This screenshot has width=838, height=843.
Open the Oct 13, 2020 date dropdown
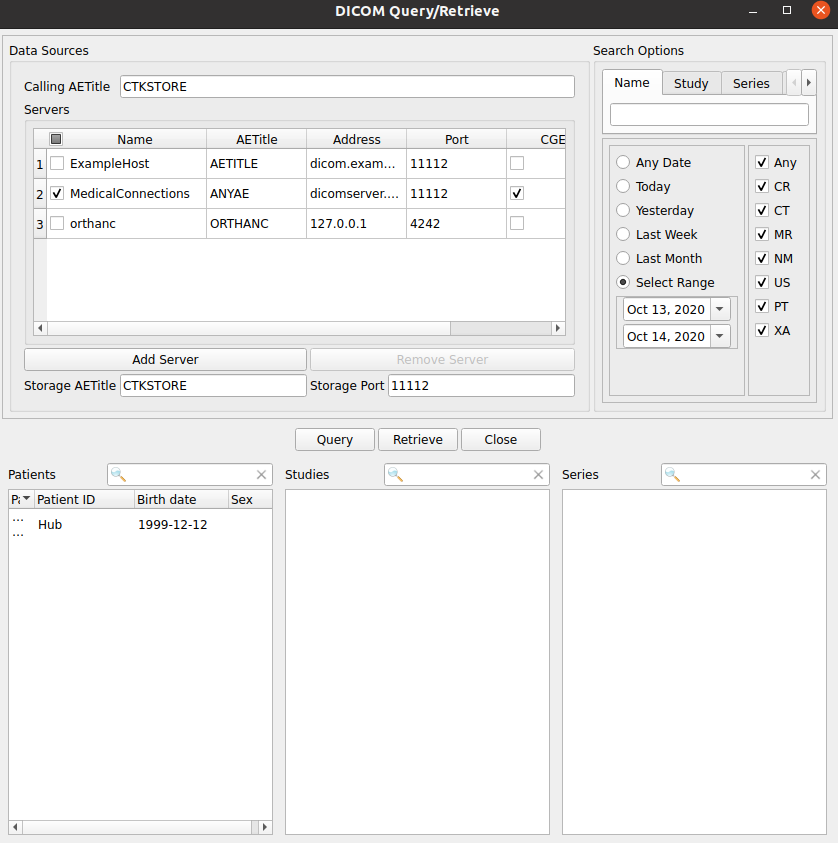pyautogui.click(x=718, y=310)
